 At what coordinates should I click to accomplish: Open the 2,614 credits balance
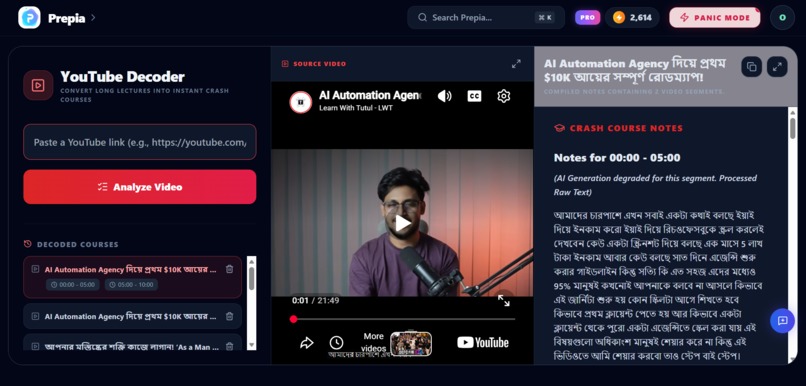tap(632, 17)
